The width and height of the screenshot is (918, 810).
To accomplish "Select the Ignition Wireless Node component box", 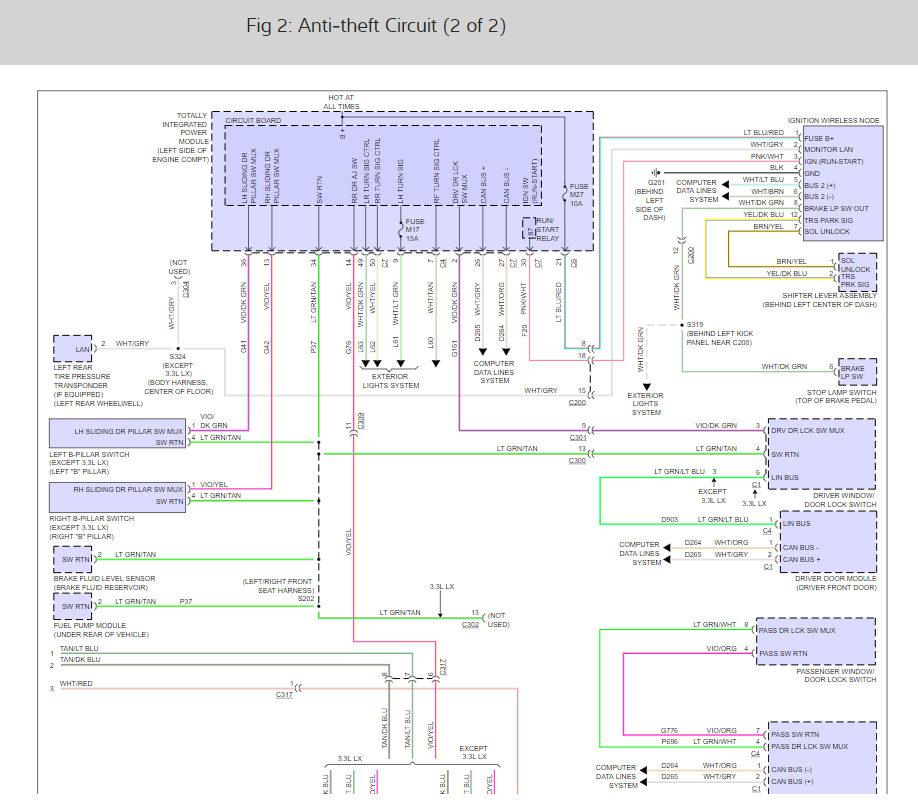I will [842, 183].
